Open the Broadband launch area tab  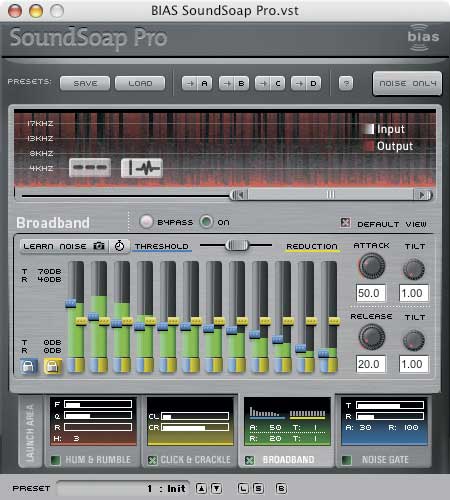pos(288,460)
